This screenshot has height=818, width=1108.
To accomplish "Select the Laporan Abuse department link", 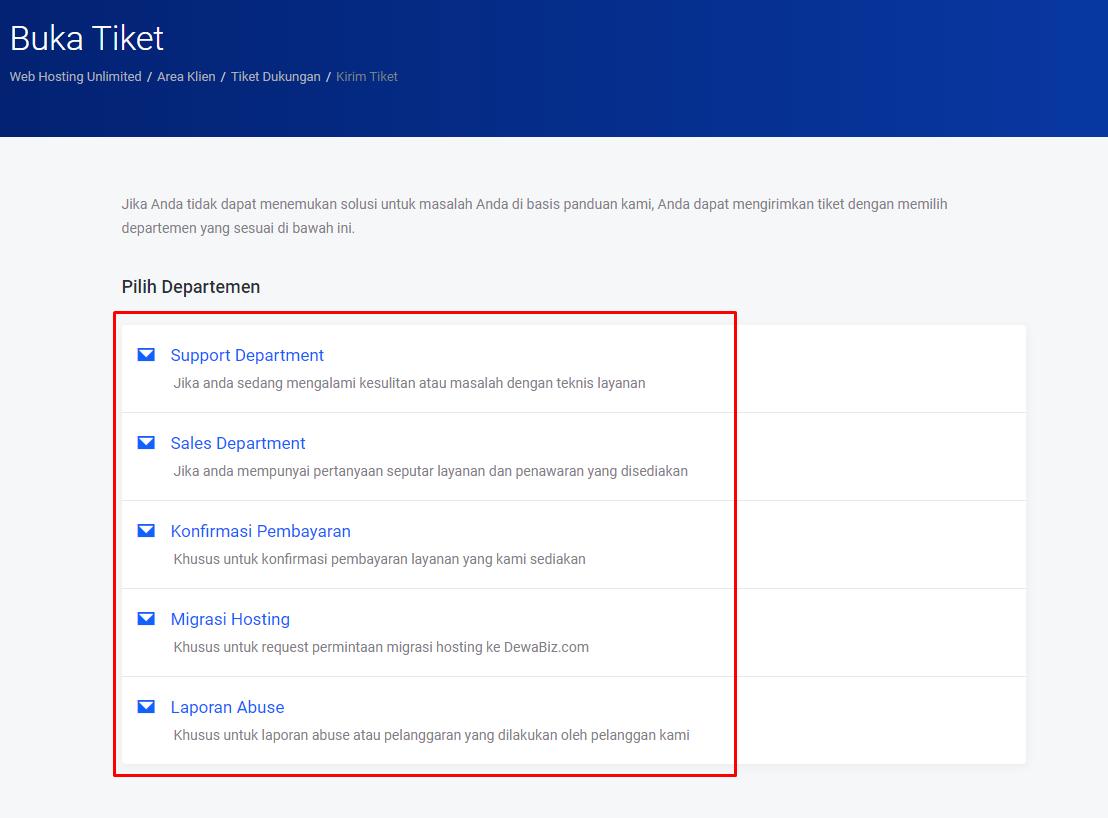I will pyautogui.click(x=227, y=707).
